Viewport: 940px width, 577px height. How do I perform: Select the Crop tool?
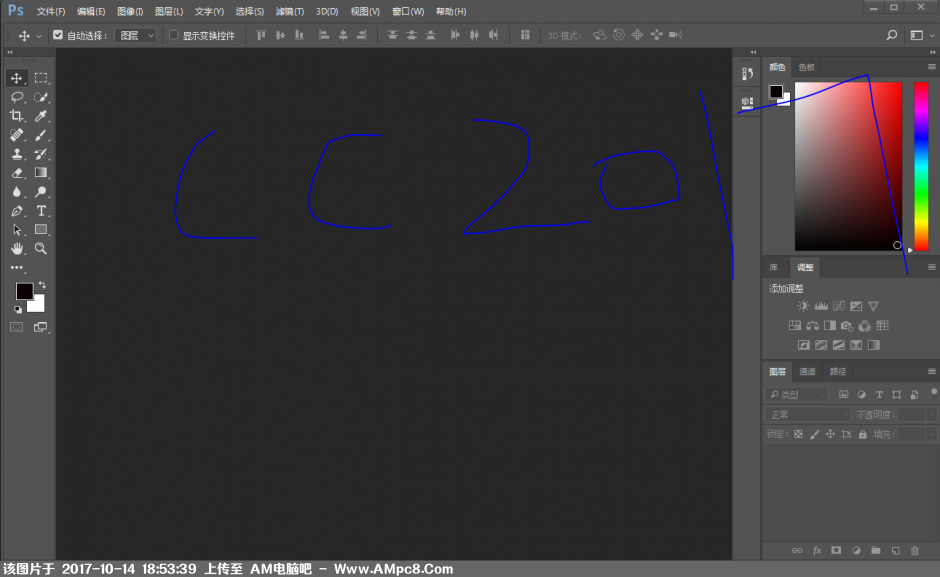(16, 116)
